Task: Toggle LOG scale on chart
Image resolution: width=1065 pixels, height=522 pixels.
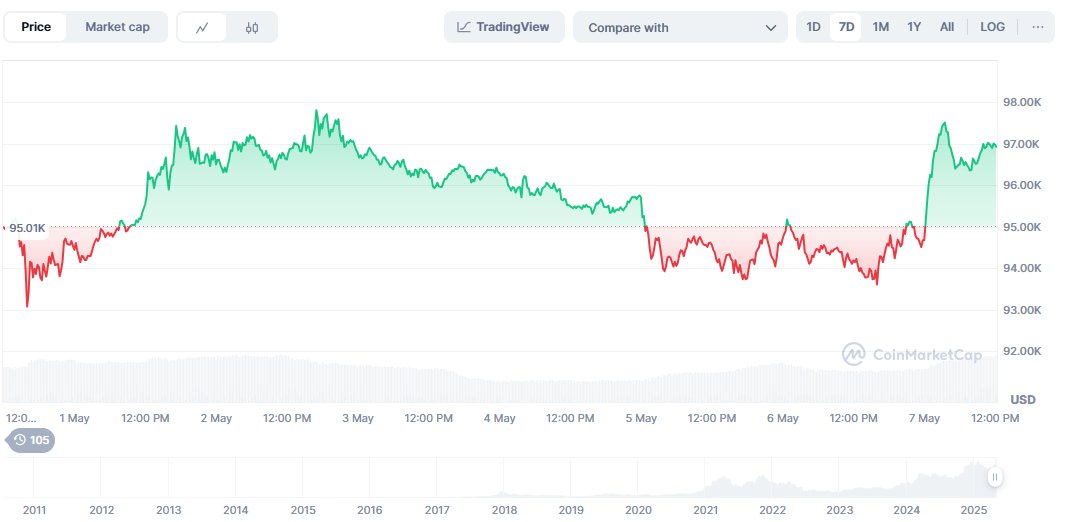Action: tap(992, 27)
